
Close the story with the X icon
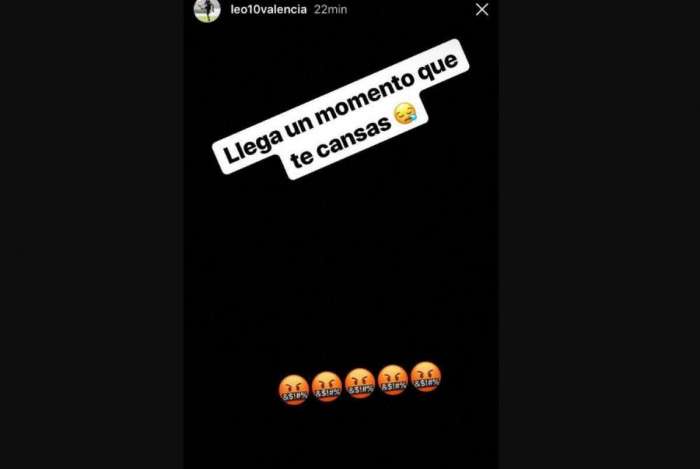[482, 9]
